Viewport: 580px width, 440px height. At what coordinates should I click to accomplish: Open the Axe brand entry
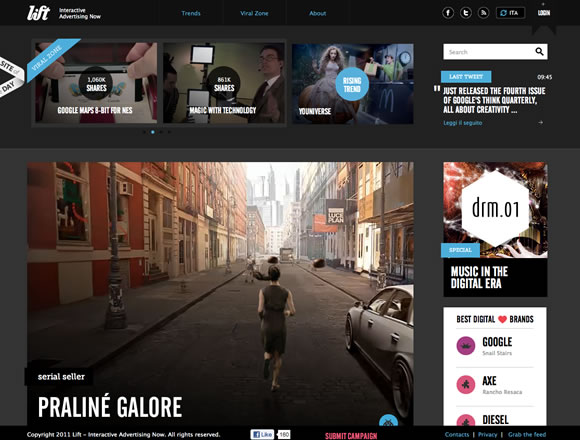[495, 385]
